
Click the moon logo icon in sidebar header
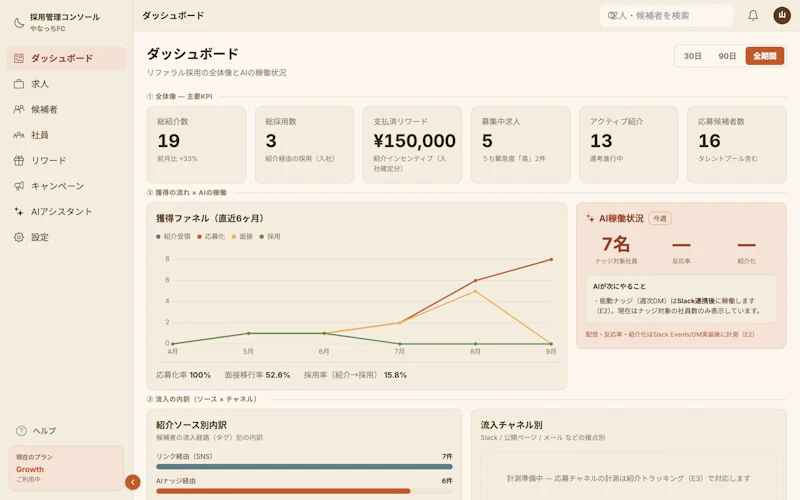pos(19,22)
